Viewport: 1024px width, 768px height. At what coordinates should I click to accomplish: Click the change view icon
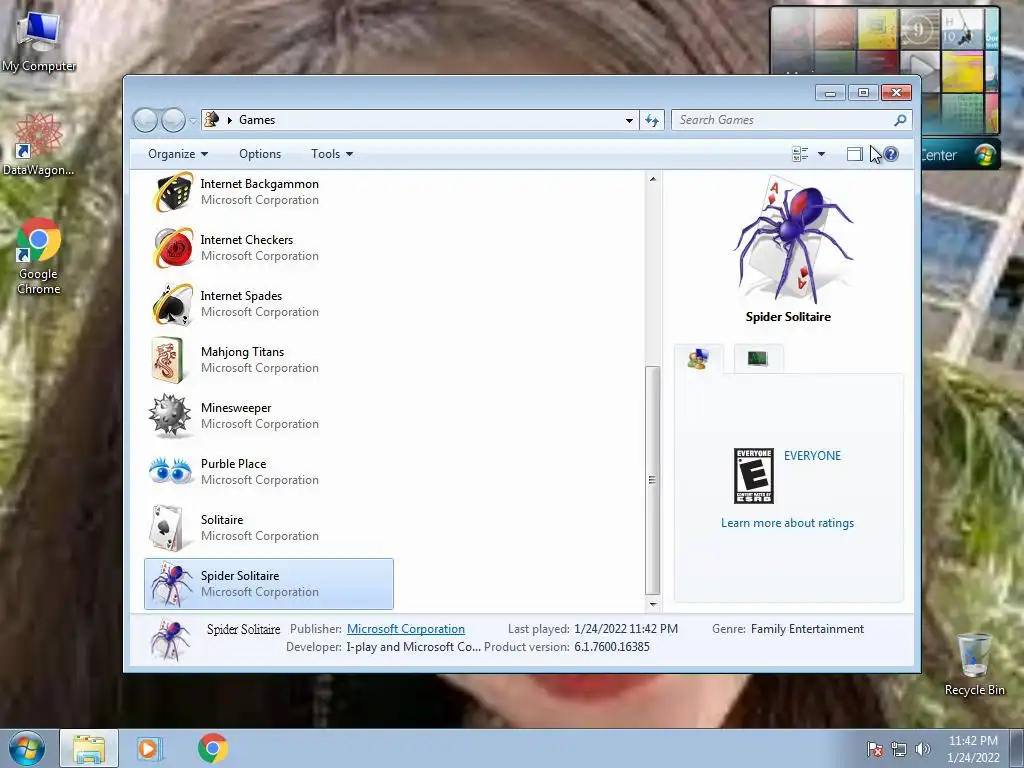[800, 154]
